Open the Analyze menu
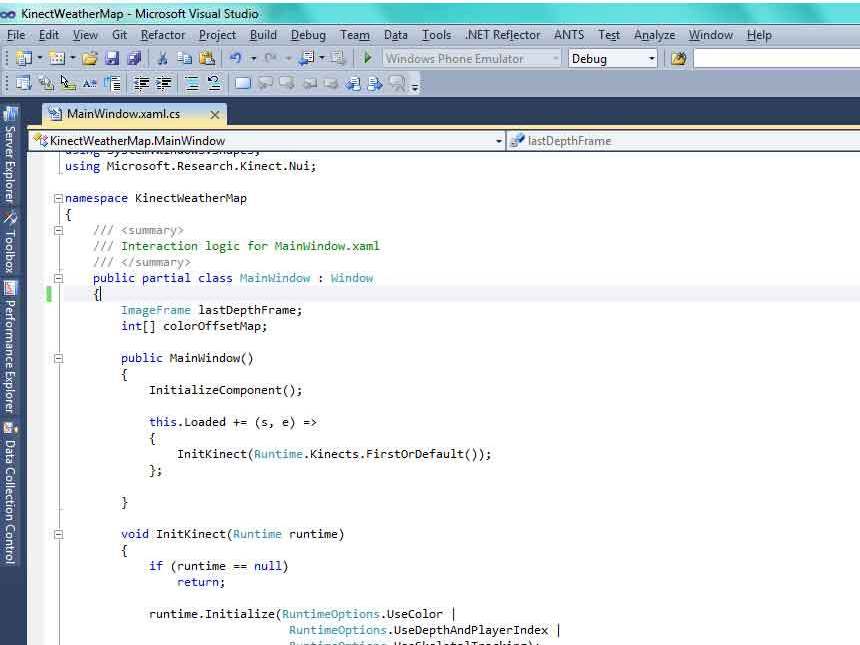 click(x=654, y=35)
